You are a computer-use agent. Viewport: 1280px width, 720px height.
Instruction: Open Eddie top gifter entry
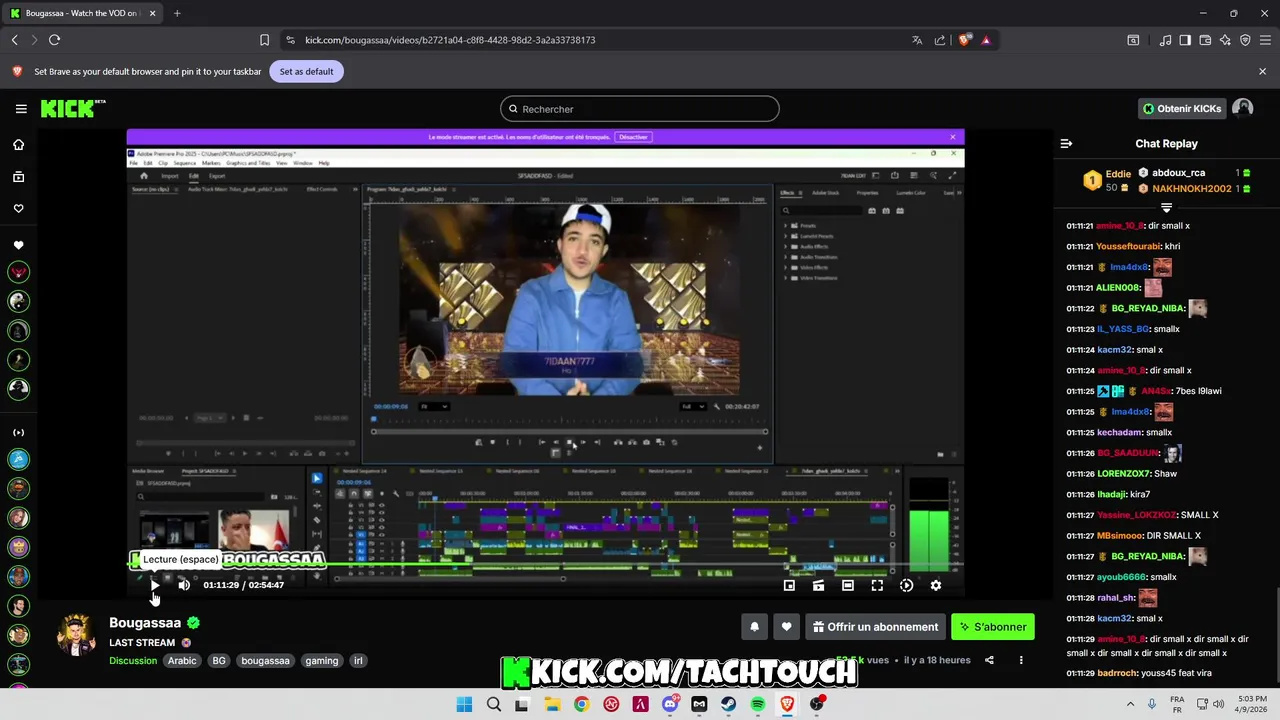coord(1107,181)
